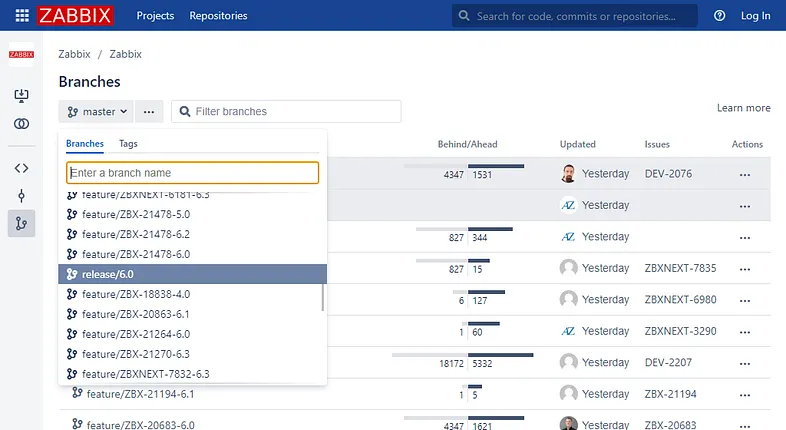Open the Compare icon in sidebar
This screenshot has height=430, width=786.
click(22, 124)
